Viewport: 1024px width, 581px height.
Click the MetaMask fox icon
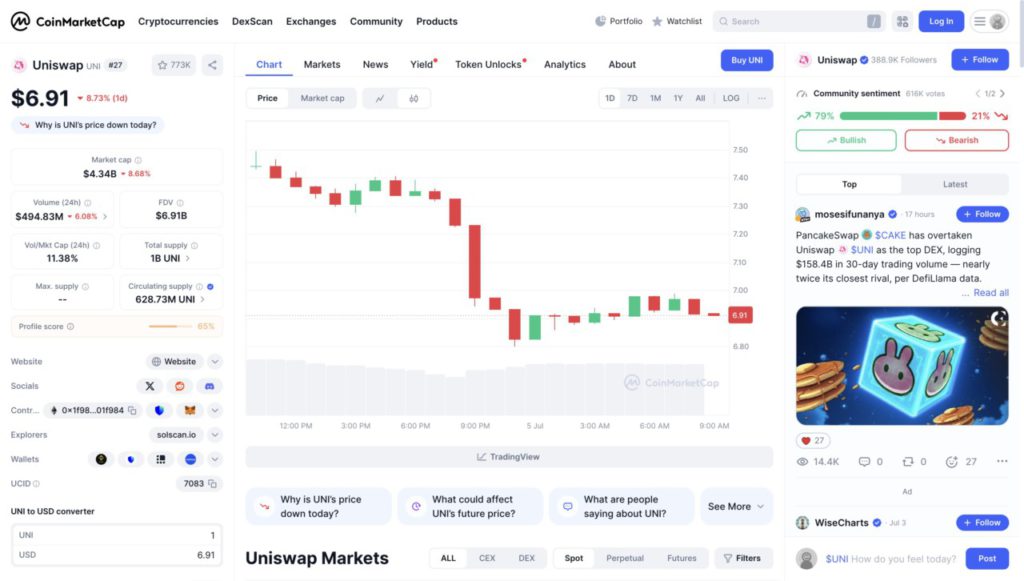pyautogui.click(x=189, y=410)
